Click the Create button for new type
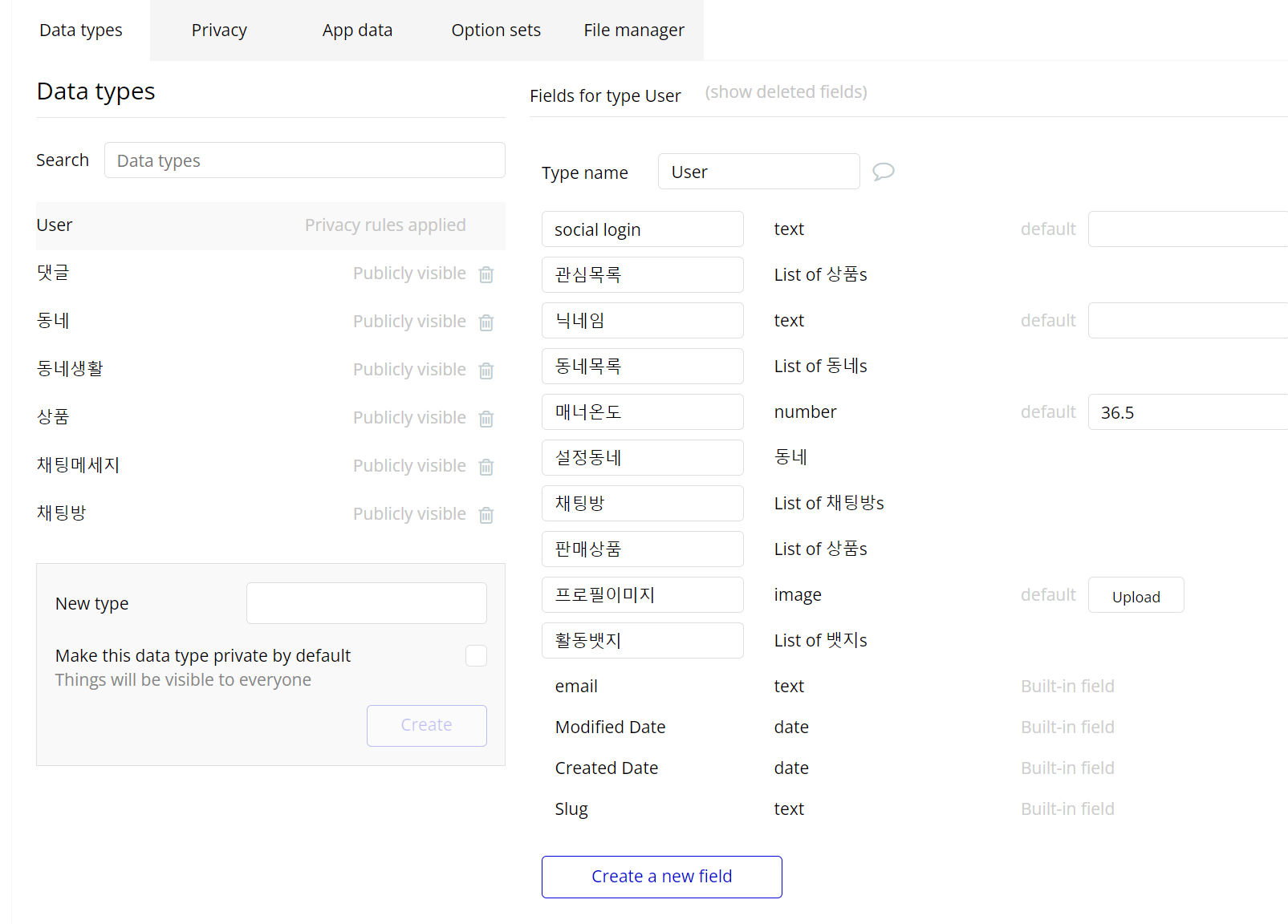The width and height of the screenshot is (1288, 924). tap(427, 726)
